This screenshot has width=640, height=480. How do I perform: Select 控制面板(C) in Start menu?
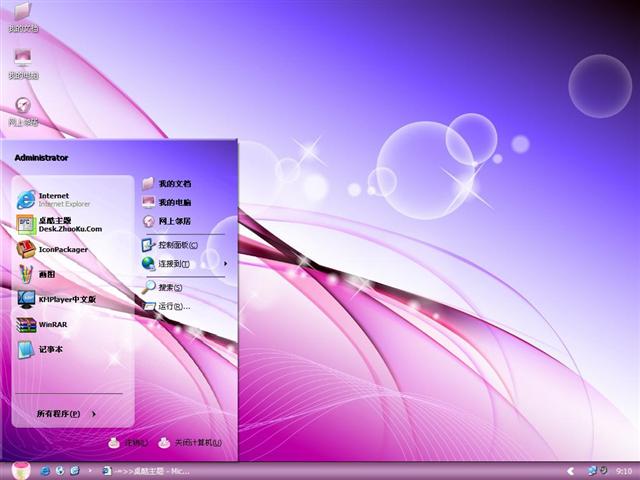tap(176, 245)
